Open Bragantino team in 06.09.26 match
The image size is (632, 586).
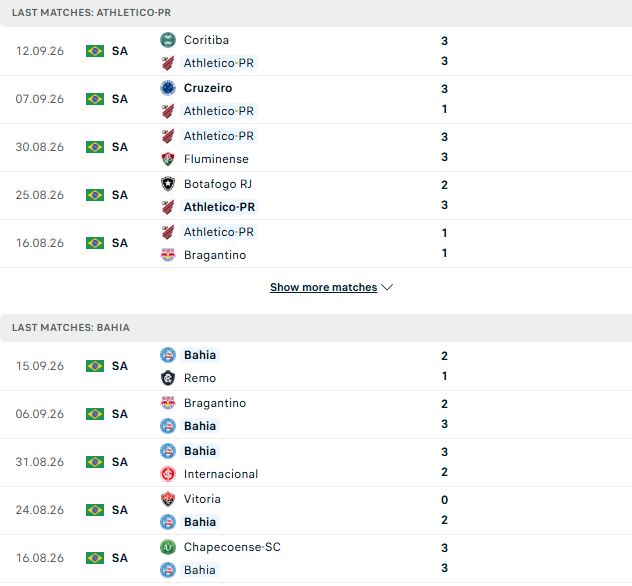click(x=215, y=403)
